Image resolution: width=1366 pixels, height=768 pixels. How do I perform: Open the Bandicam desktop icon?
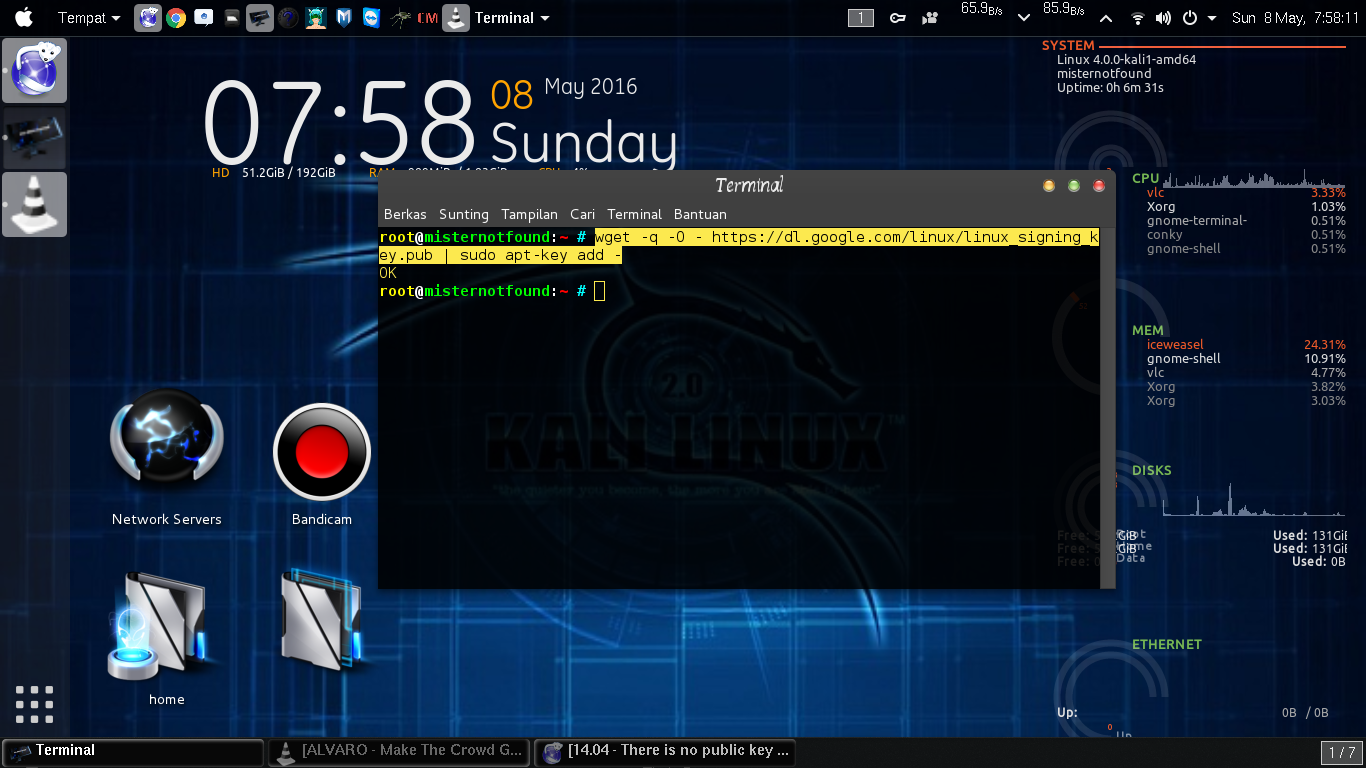(322, 464)
